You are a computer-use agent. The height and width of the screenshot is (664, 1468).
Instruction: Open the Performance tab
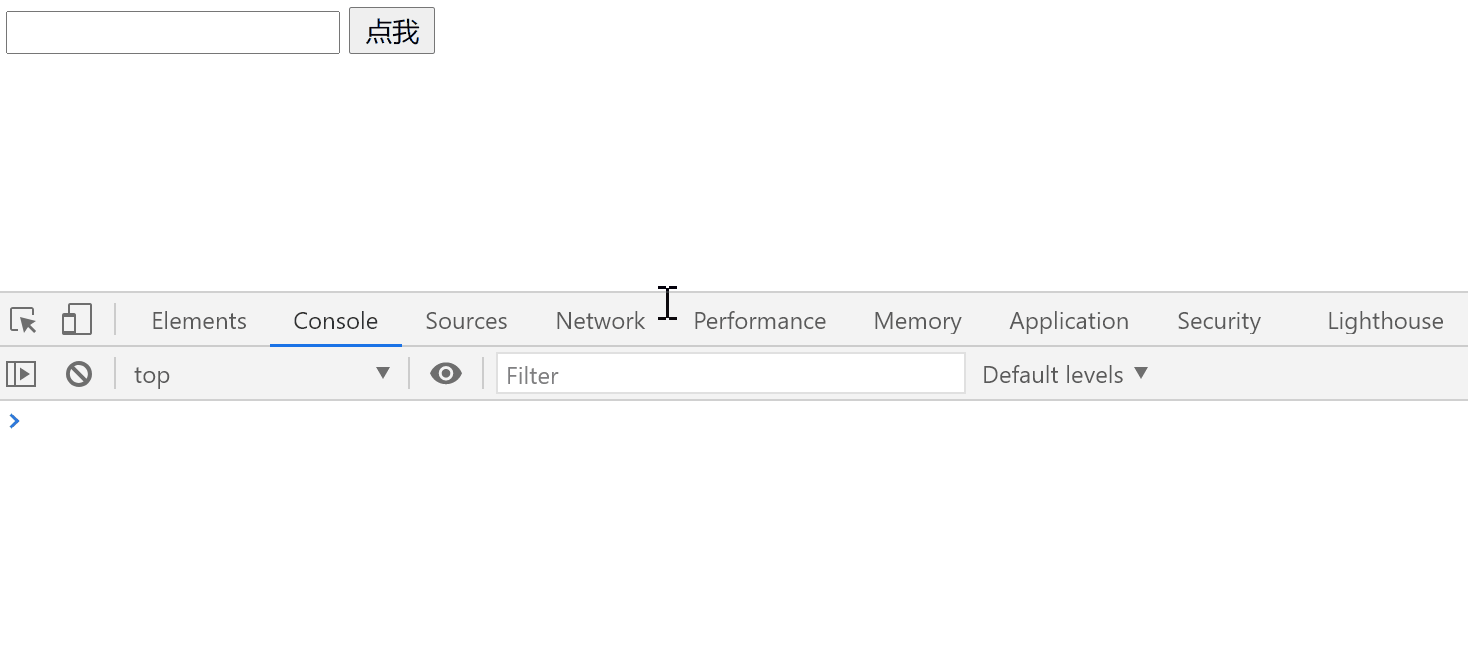759,321
